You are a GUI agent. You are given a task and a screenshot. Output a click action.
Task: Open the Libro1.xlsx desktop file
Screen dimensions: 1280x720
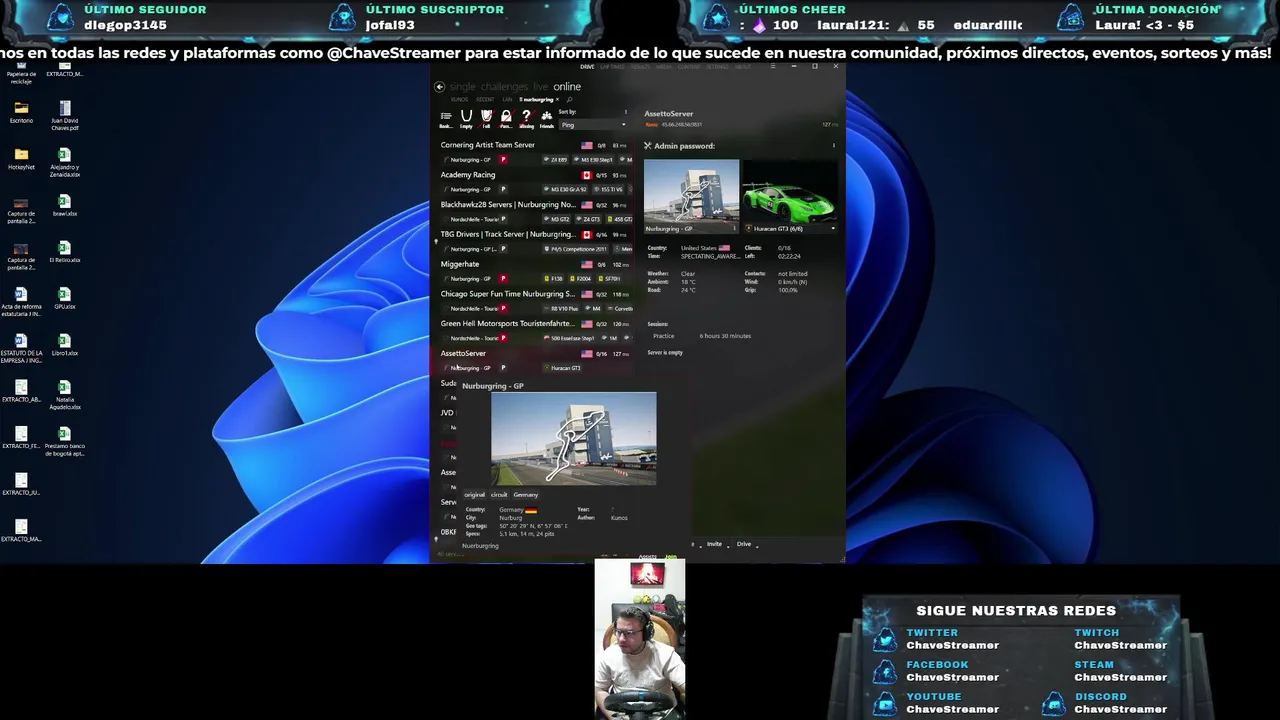65,345
